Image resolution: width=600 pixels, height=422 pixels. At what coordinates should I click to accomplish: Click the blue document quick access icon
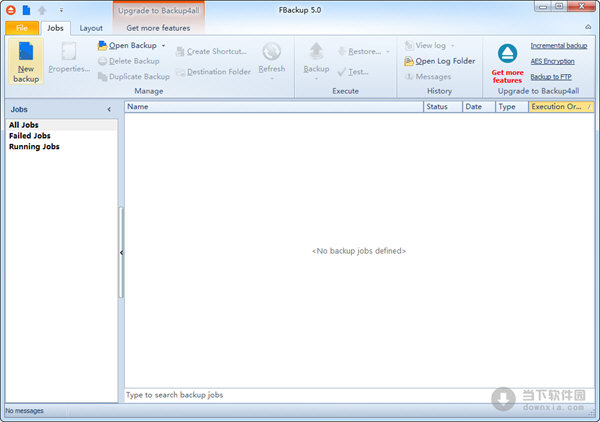26,10
